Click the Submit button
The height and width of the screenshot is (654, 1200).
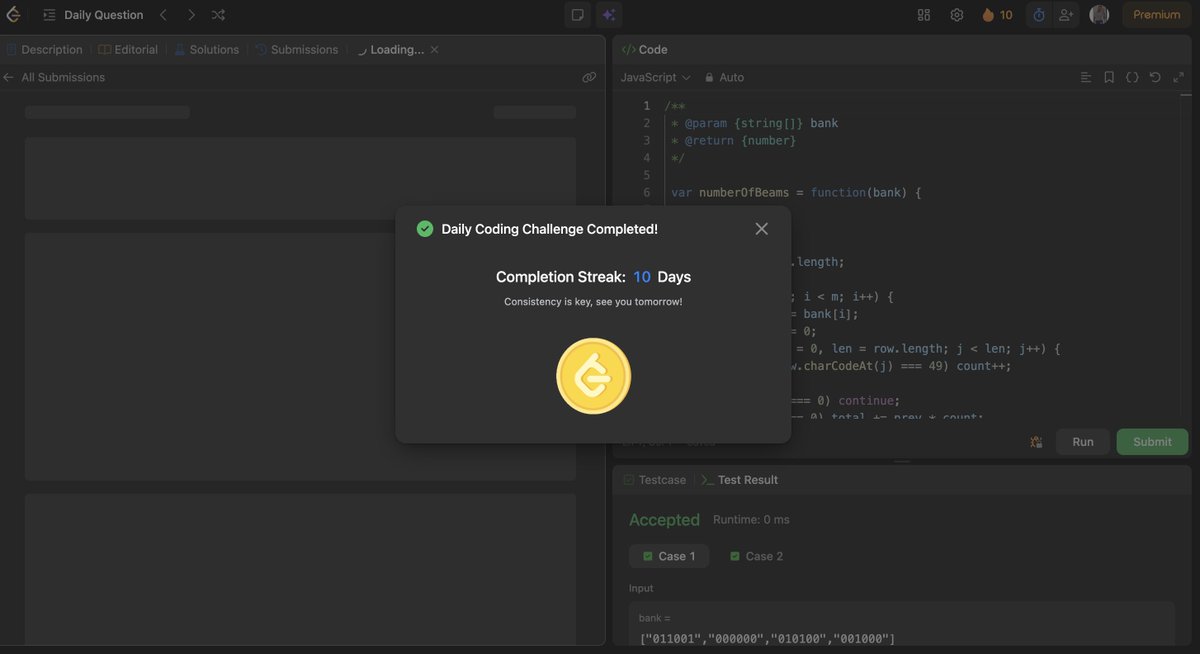pyautogui.click(x=1152, y=442)
